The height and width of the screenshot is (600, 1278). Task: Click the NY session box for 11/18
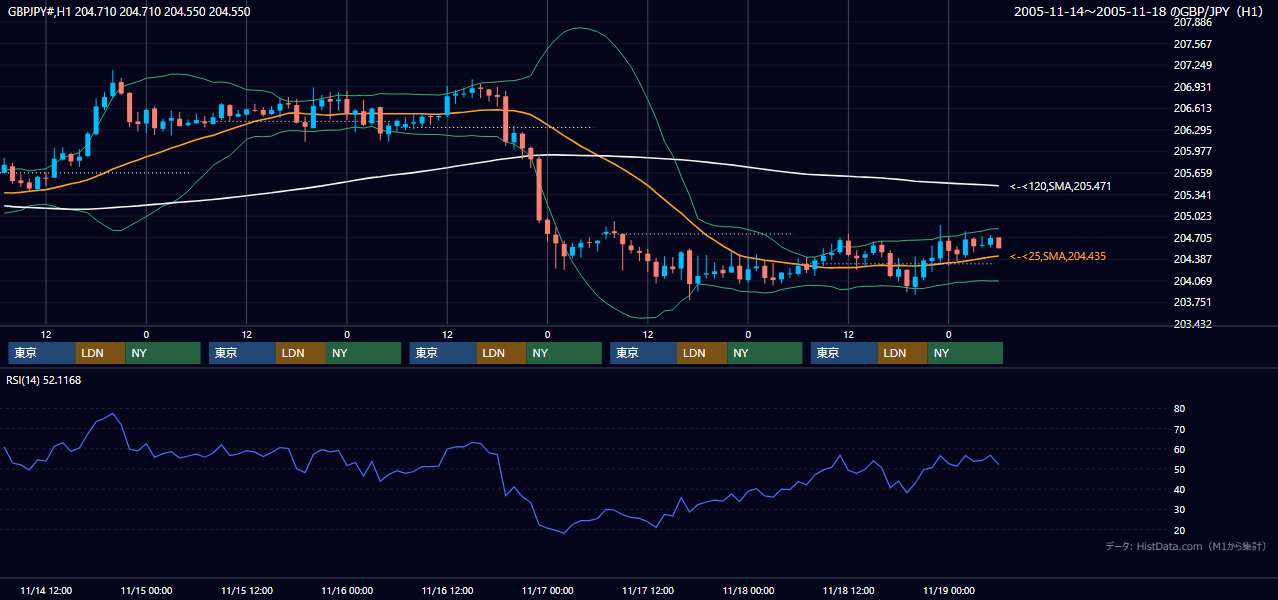[965, 353]
